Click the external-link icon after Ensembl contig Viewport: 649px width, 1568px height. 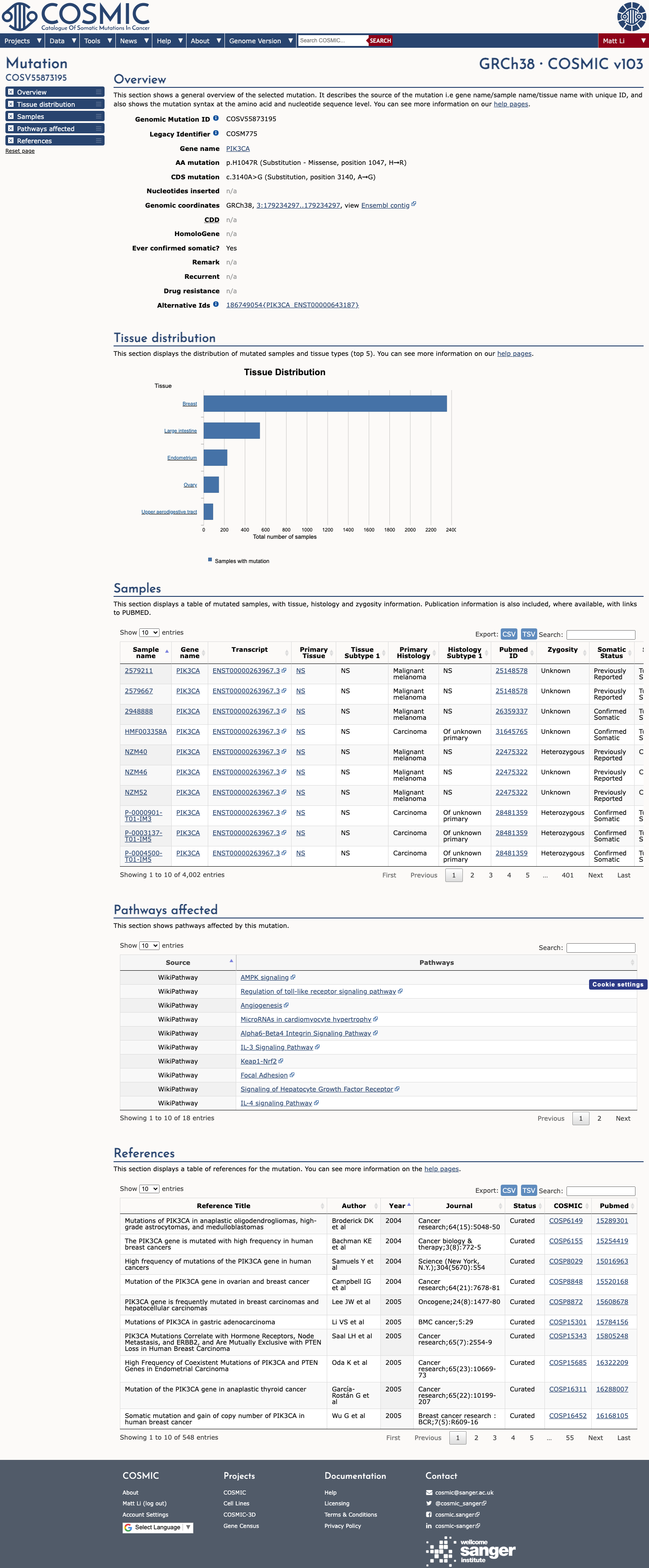click(414, 205)
